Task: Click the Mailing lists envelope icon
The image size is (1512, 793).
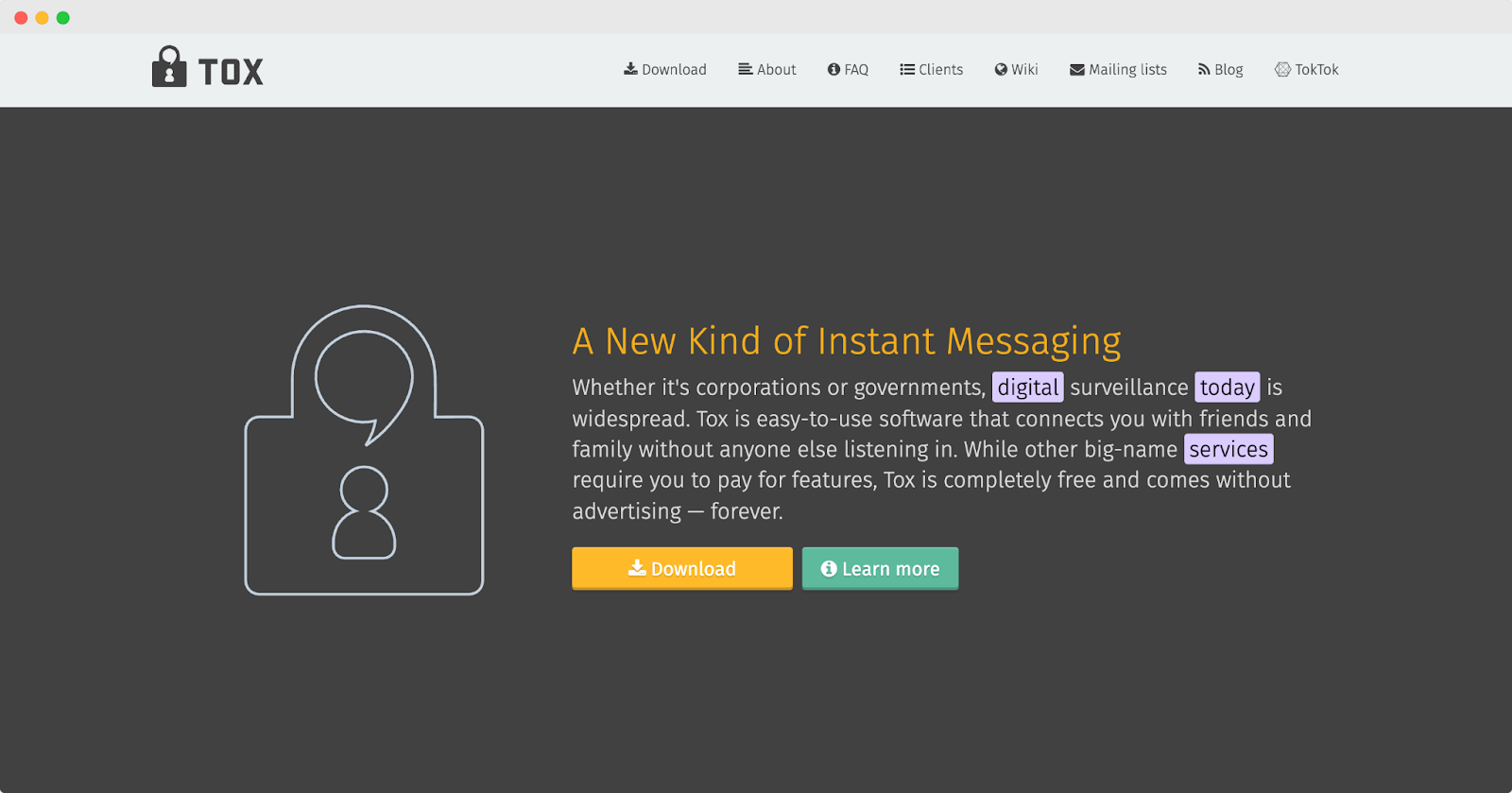Action: (x=1077, y=69)
